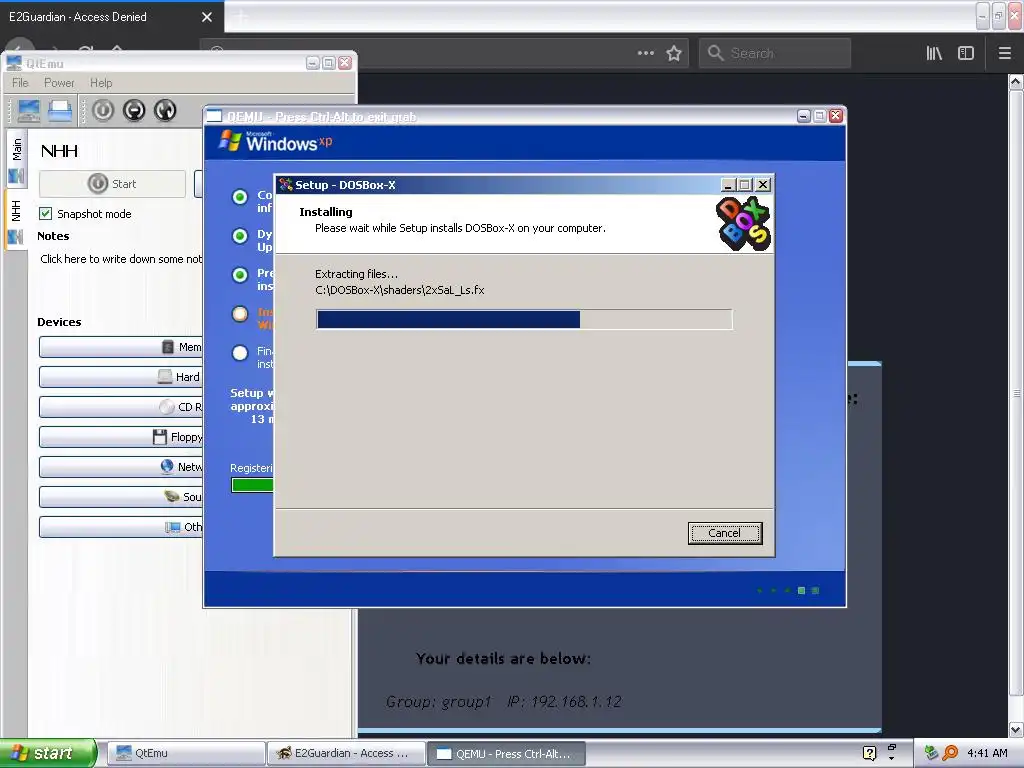Click the Setup - DOSBox-X title bar icon
The height and width of the screenshot is (768, 1024).
pos(285,185)
